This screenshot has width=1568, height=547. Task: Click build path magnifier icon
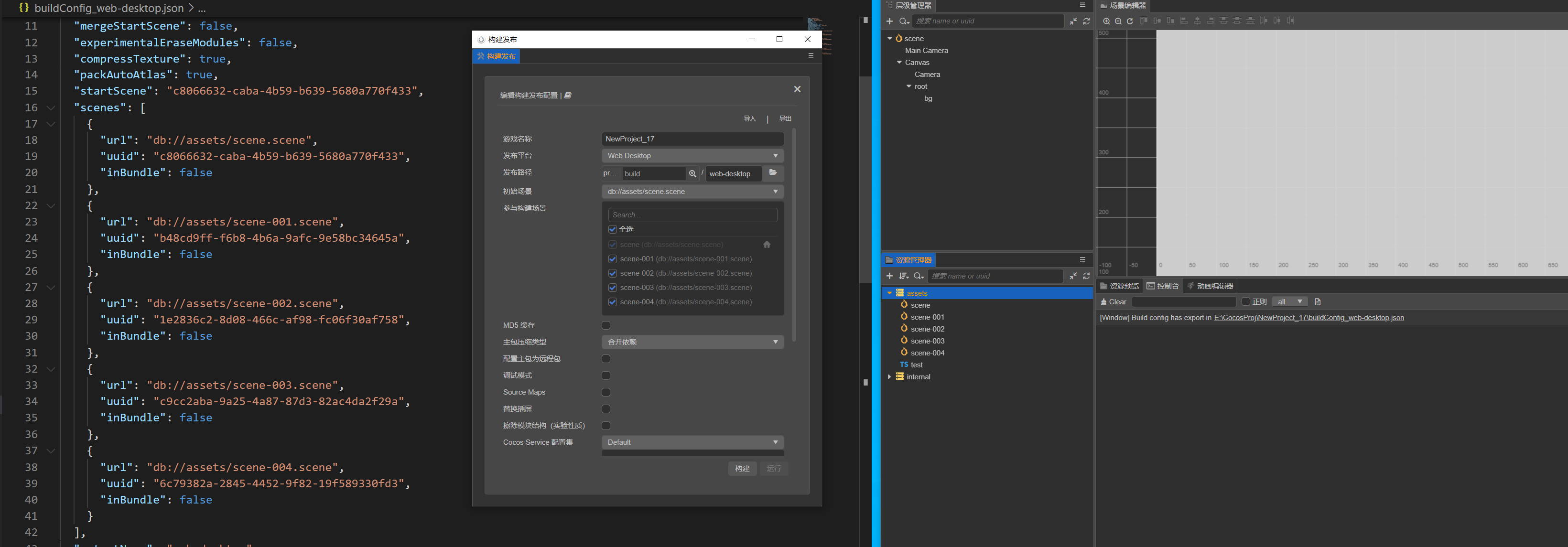[692, 173]
